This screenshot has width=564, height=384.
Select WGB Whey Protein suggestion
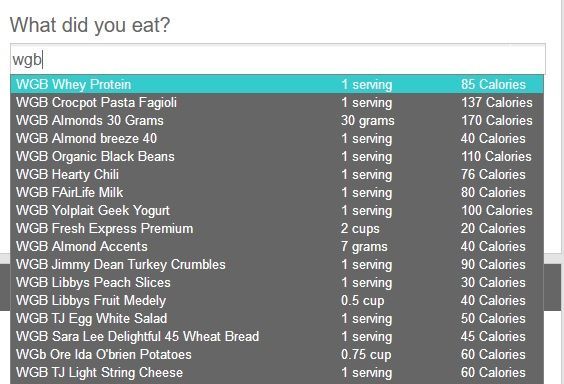(277, 84)
